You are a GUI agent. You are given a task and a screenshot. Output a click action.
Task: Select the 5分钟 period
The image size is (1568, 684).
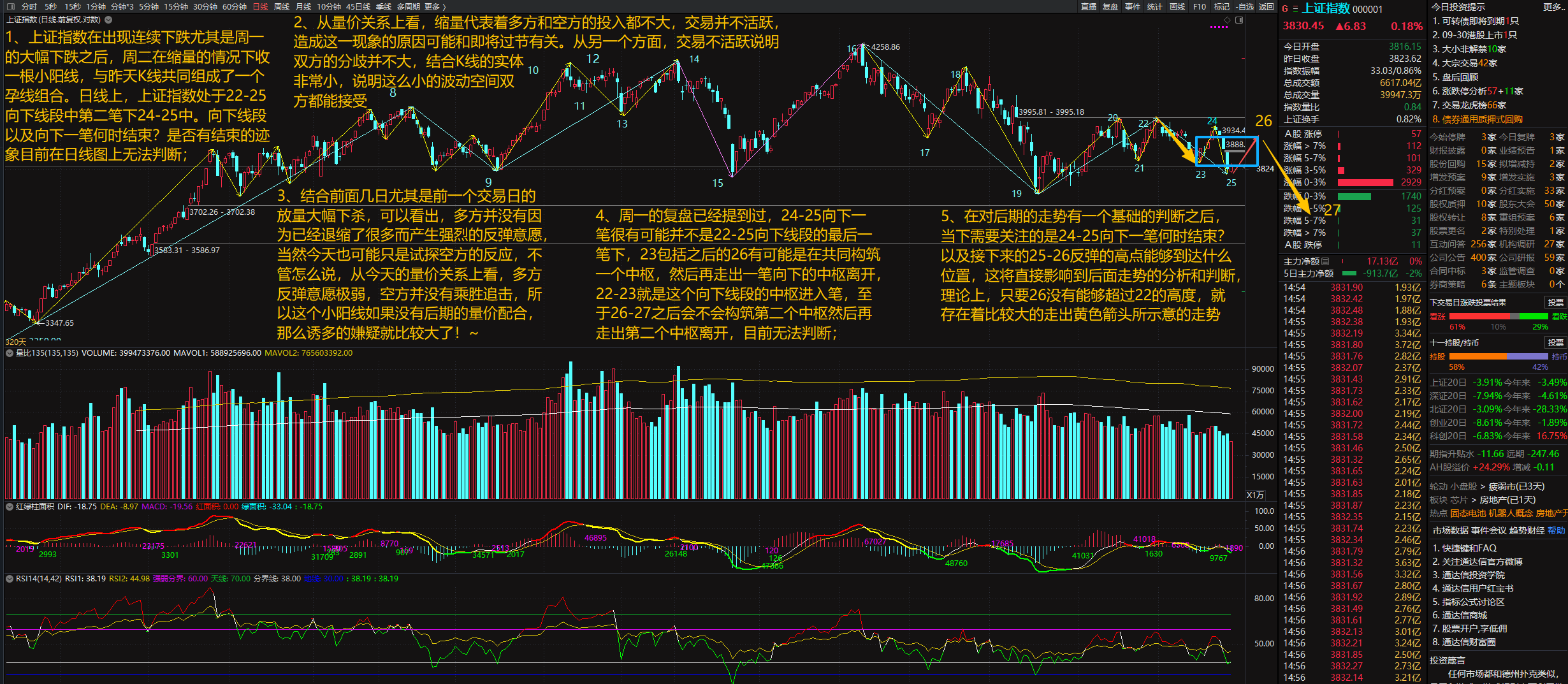149,6
